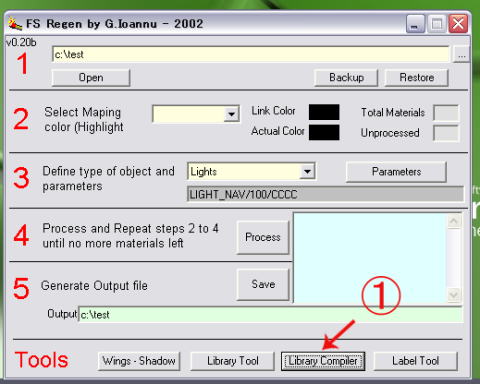Click the Parameters button

coord(396,172)
